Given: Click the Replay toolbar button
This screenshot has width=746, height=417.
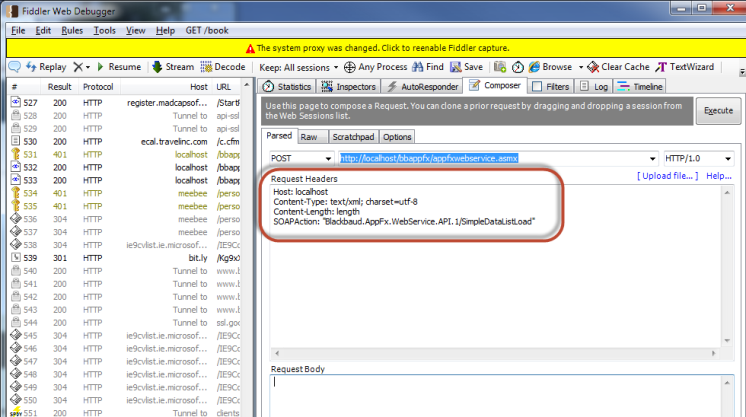Looking at the screenshot, I should (45, 67).
